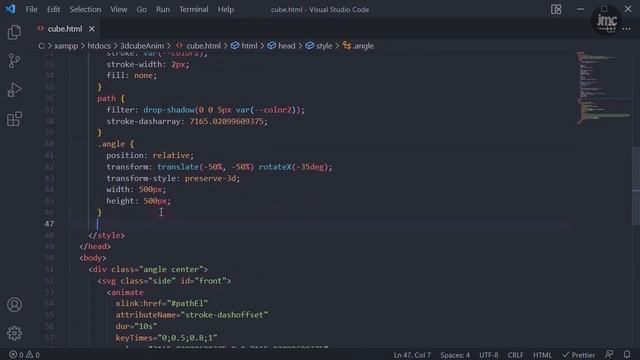Screen dimensions: 640x360
Task: Click the '<animate' tag text
Action: (x=125, y=292)
